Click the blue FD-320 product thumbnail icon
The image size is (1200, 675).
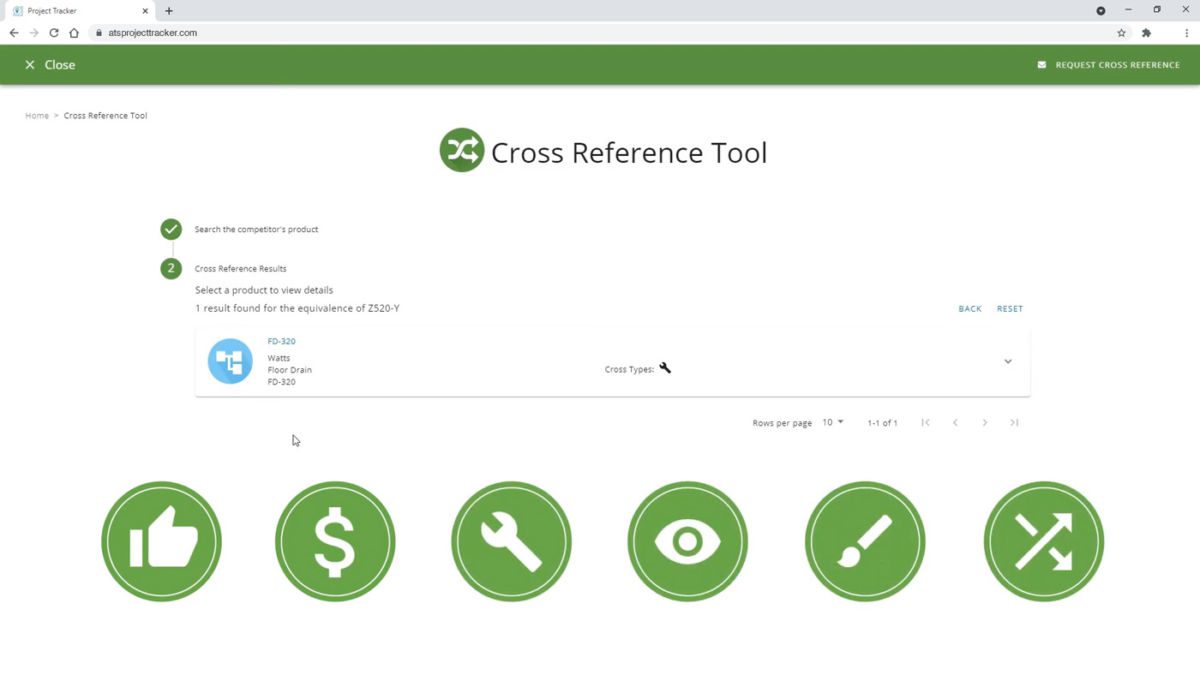point(230,361)
